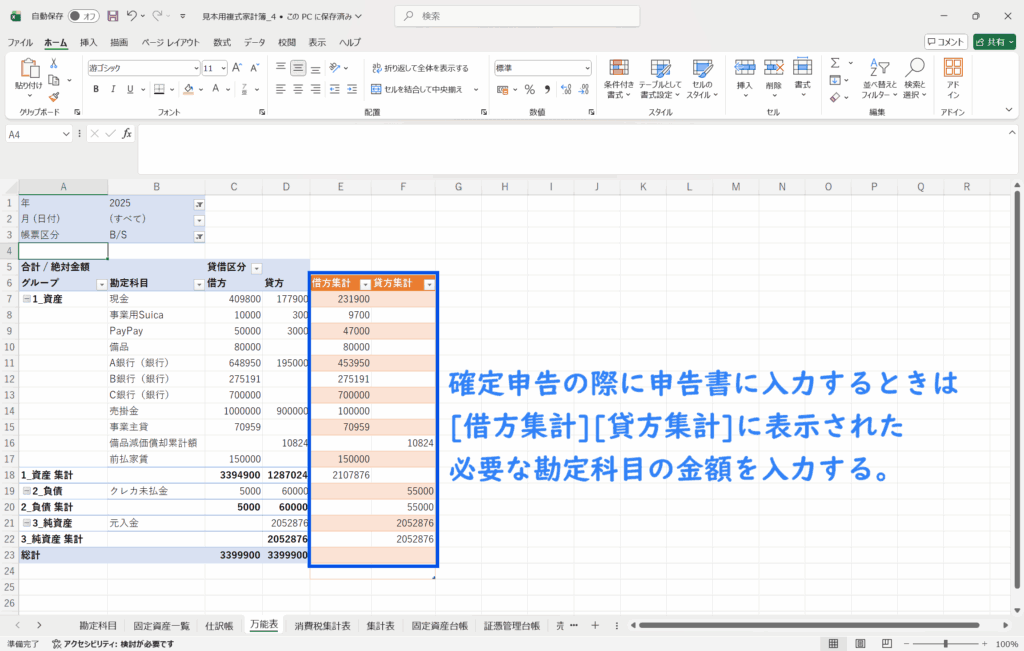
Task: Open the font name dropdown
Action: pos(196,68)
